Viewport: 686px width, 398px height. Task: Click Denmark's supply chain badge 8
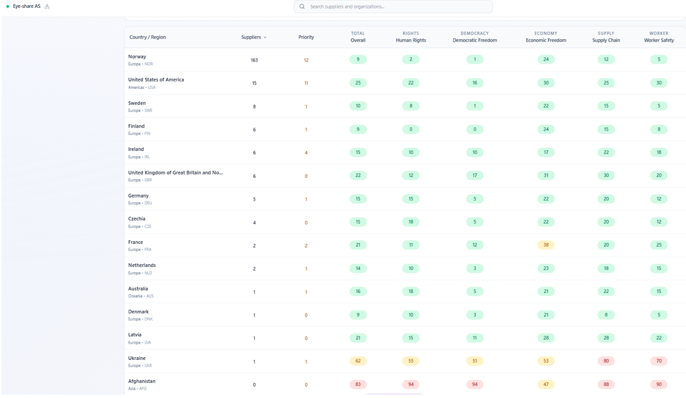coord(606,314)
